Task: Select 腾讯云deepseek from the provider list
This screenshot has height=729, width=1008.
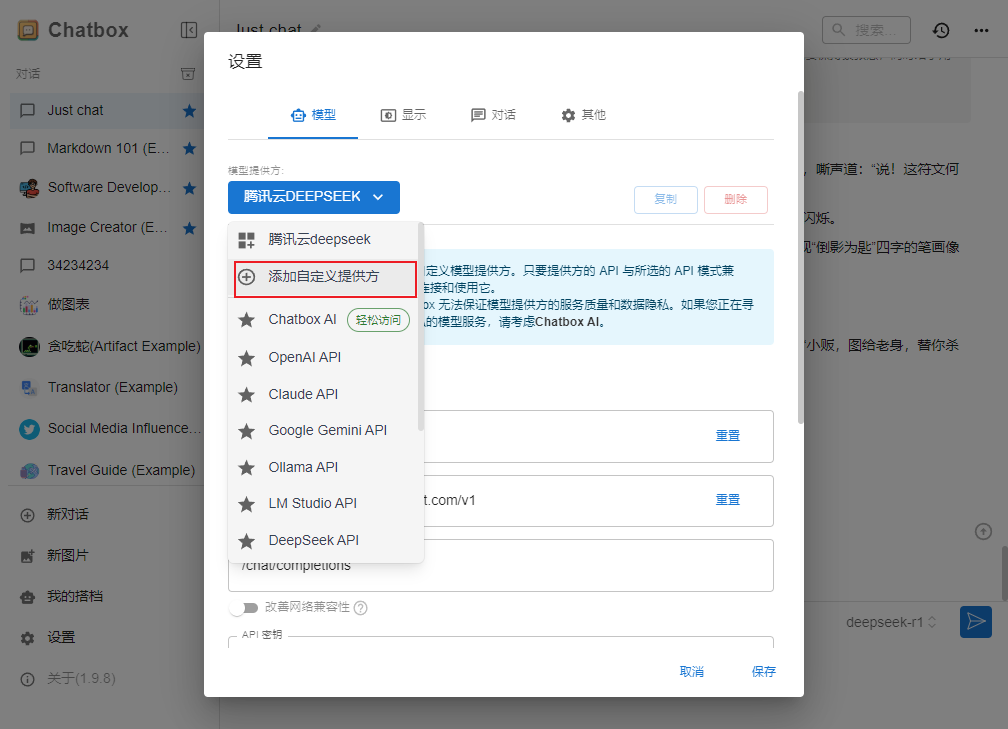Action: tap(323, 240)
